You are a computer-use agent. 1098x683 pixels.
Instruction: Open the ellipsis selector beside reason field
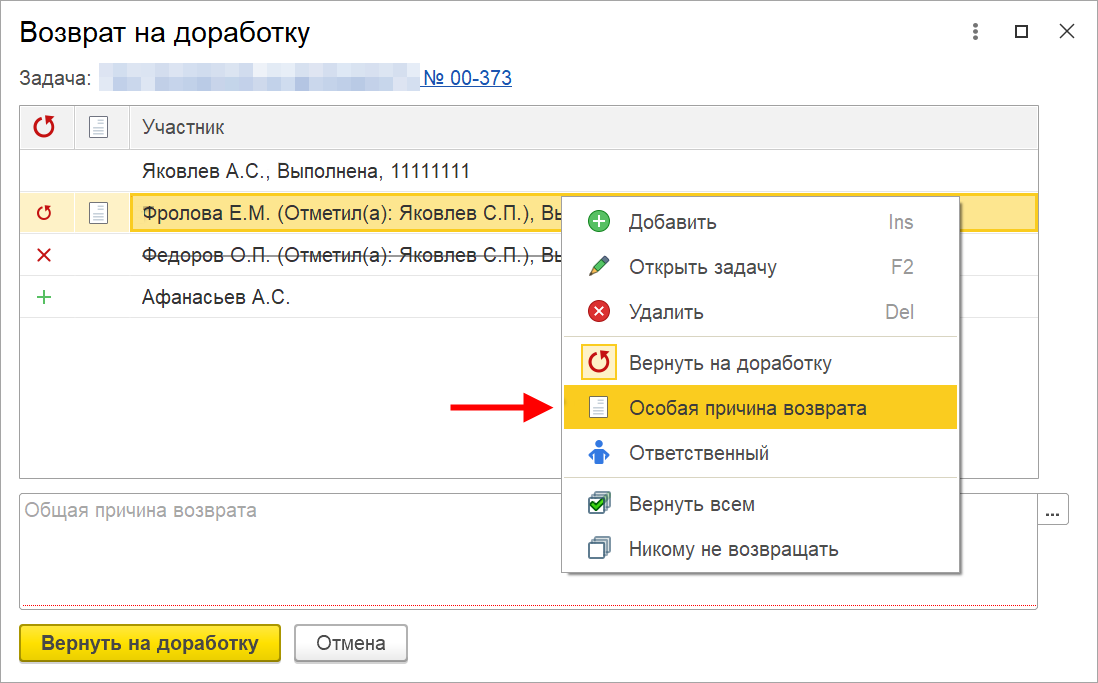pos(1051,511)
